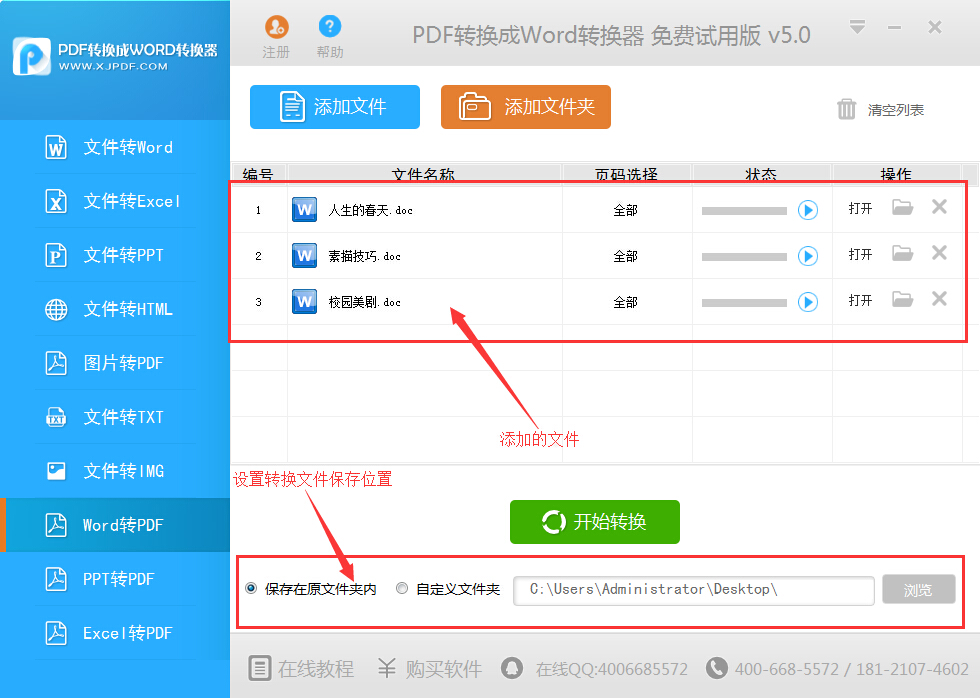Click the 文件转IMG picture icon

(56, 471)
